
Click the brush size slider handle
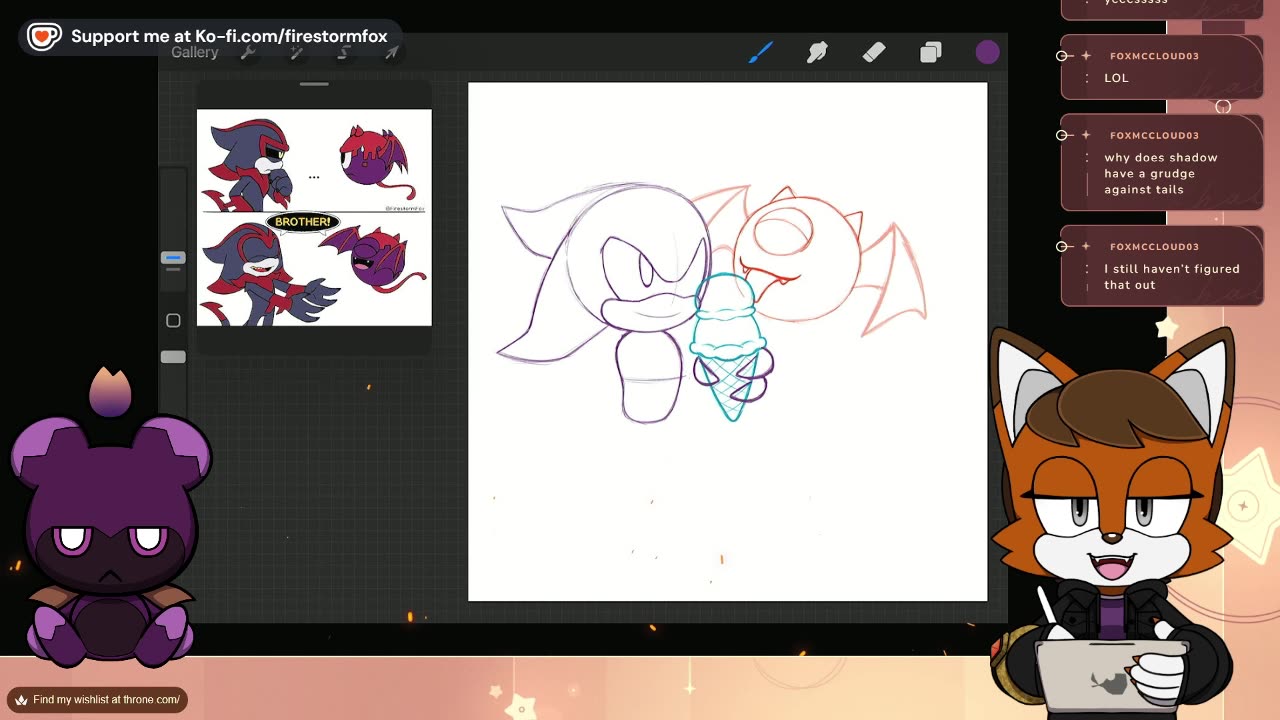tap(173, 258)
